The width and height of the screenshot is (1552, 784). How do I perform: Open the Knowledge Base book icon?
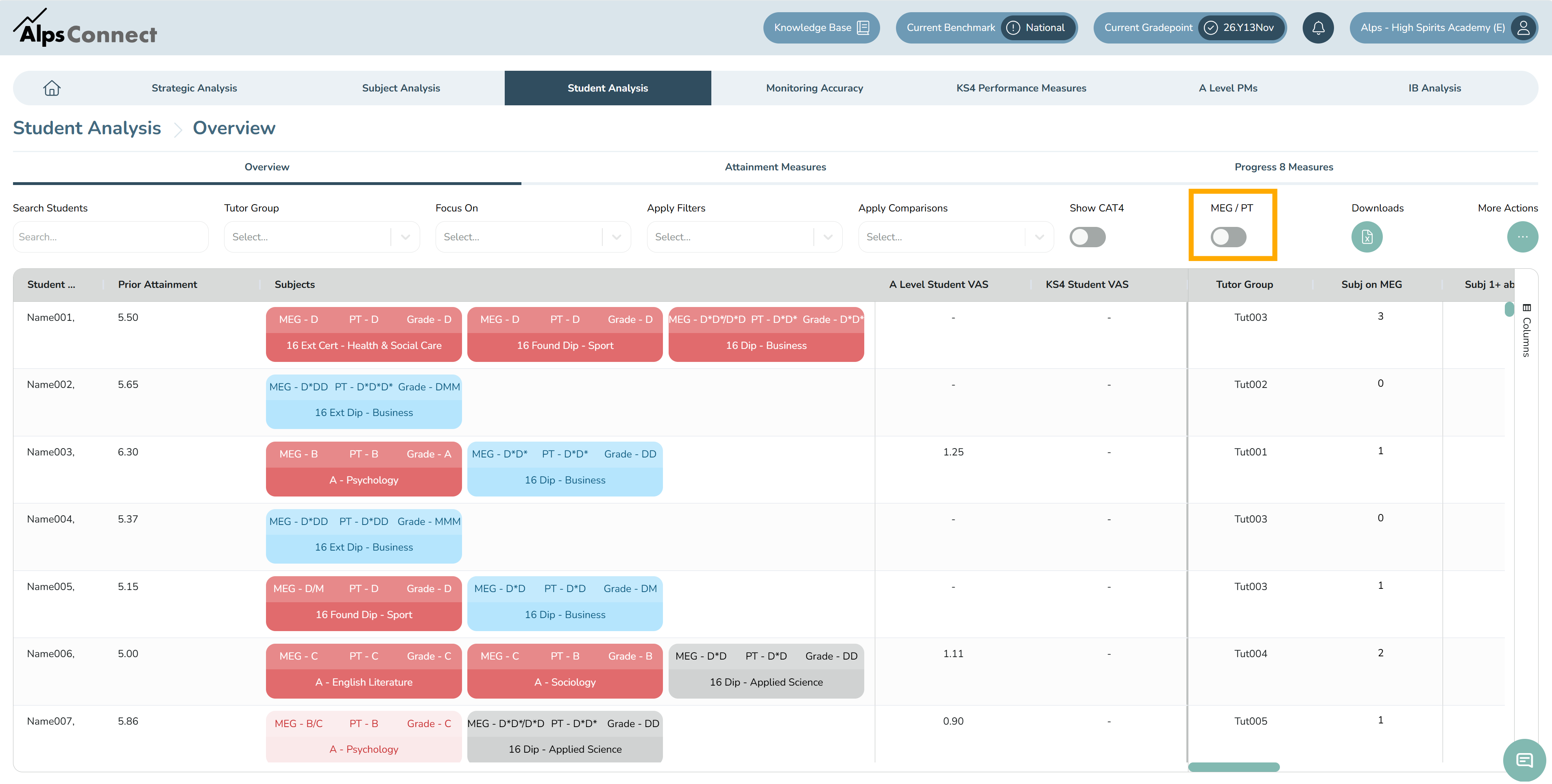[863, 28]
